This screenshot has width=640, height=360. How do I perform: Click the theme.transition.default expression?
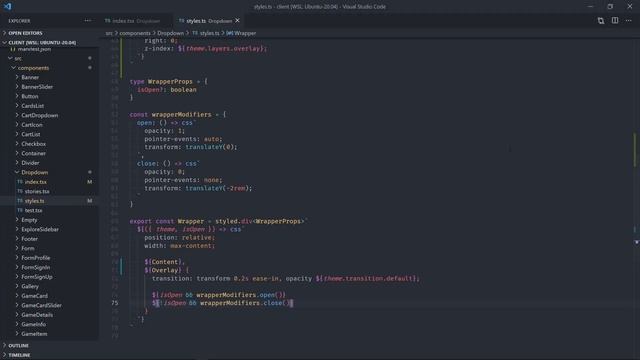point(368,279)
